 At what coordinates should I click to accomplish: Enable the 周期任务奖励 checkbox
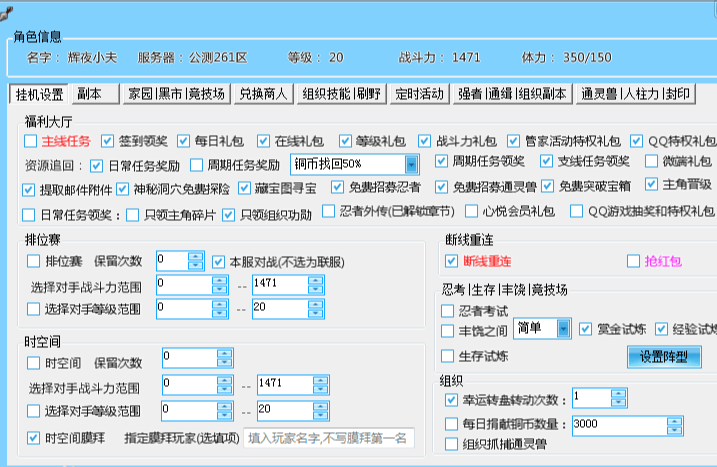pyautogui.click(x=196, y=165)
